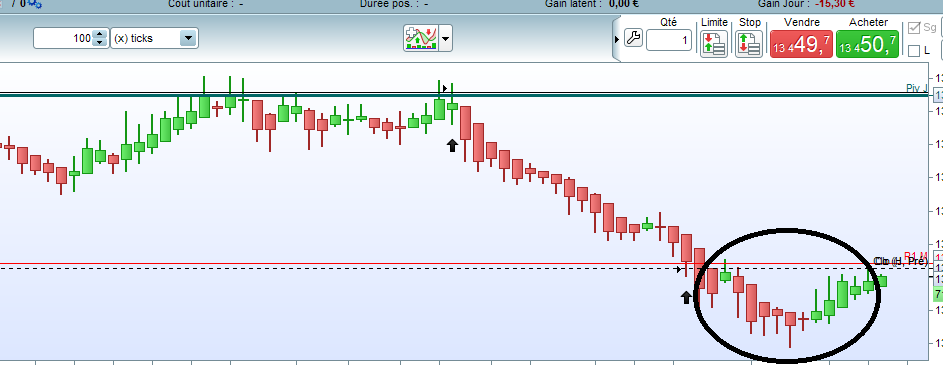Click the Qté quantity input field
The image size is (943, 368).
[669, 41]
